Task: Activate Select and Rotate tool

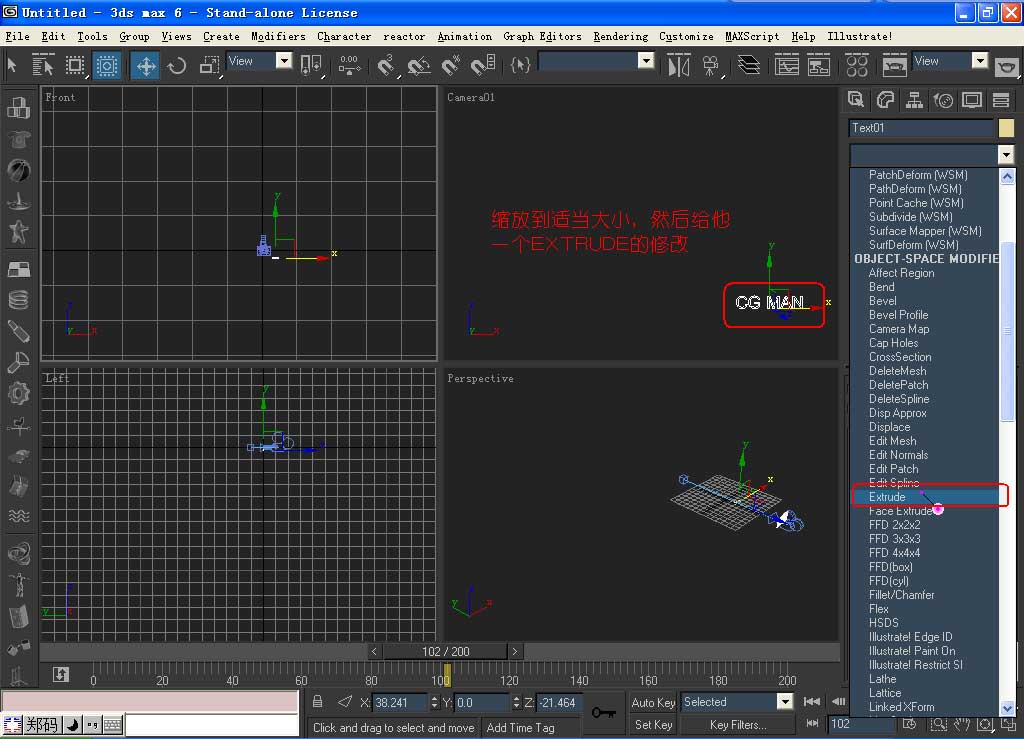Action: click(176, 65)
